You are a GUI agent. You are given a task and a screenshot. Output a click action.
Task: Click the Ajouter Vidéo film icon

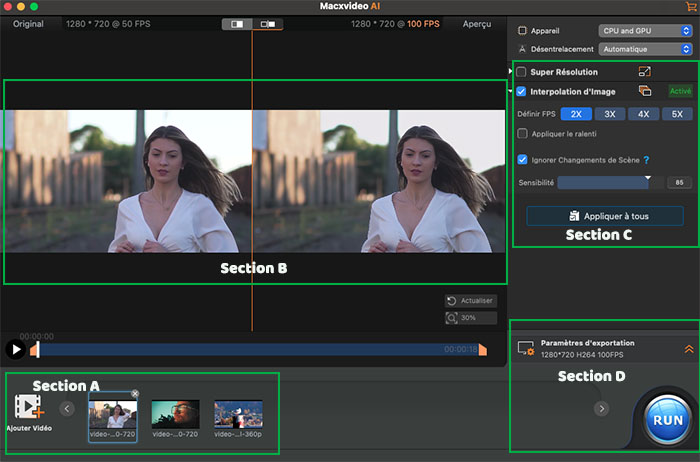pos(29,406)
